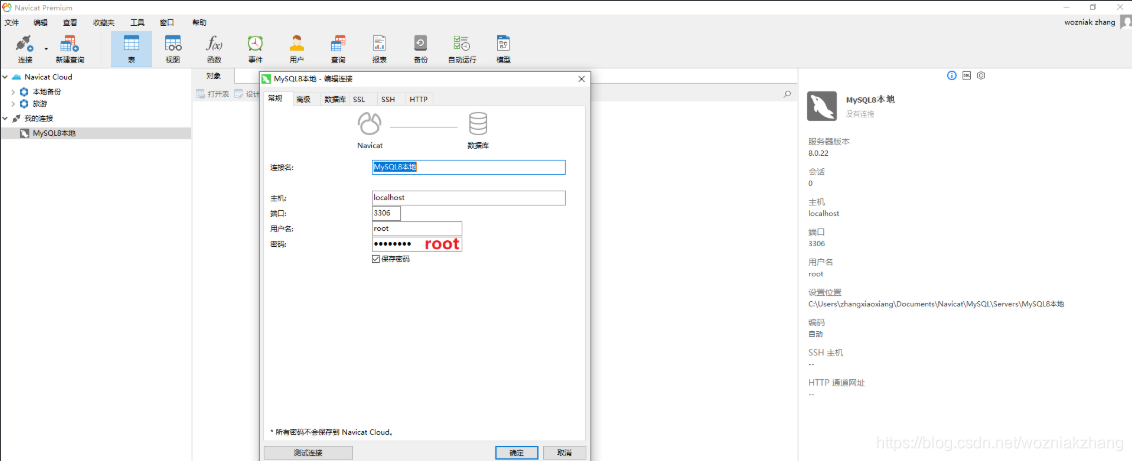Open the 编辑 menu

click(40, 22)
